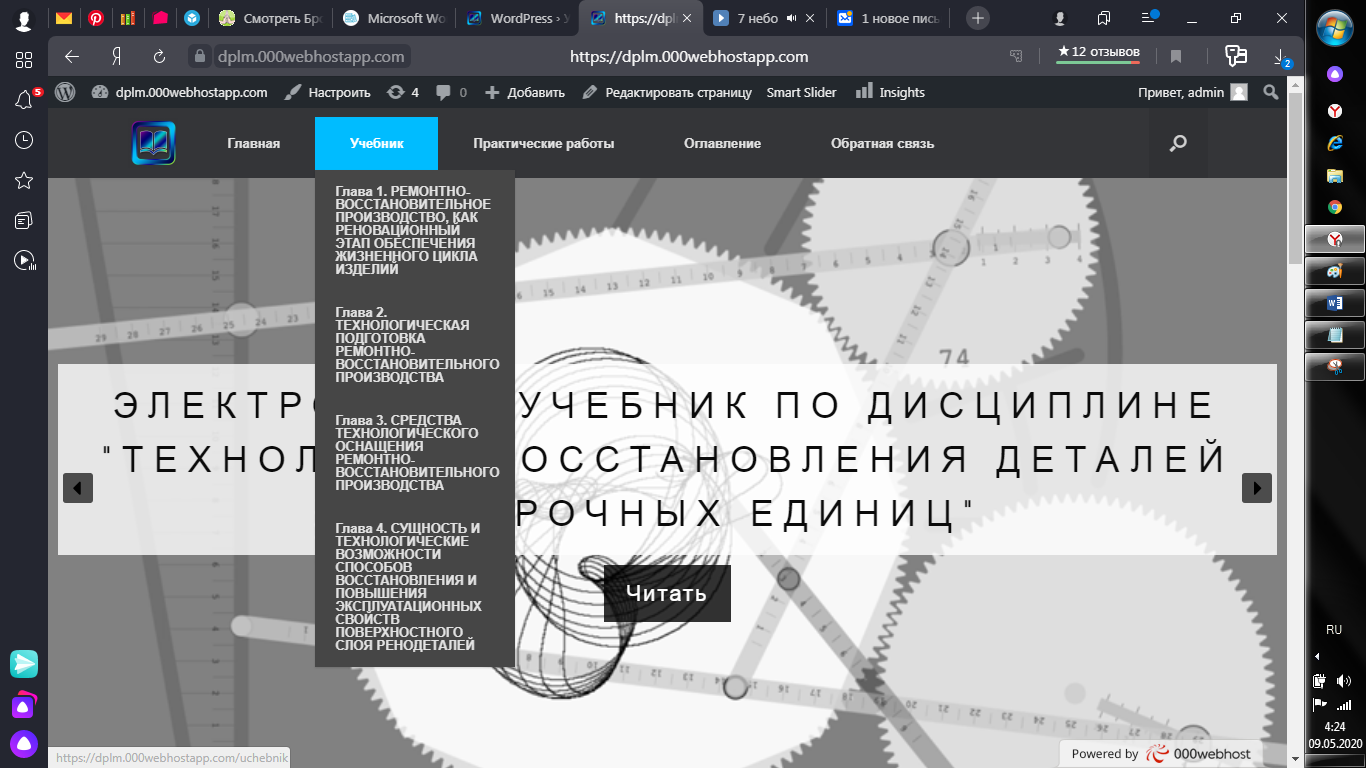Open the Windows Start orb

tap(1334, 27)
